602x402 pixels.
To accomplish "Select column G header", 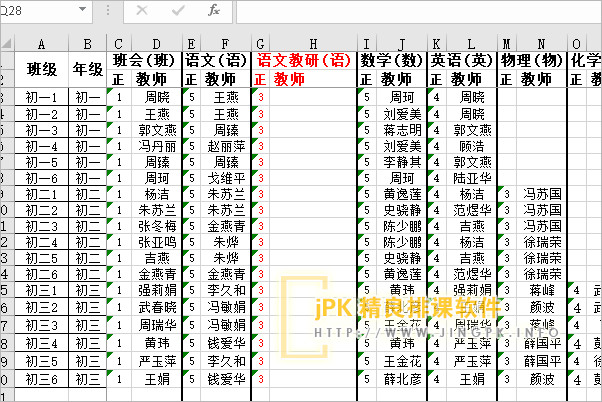I will [x=260, y=44].
